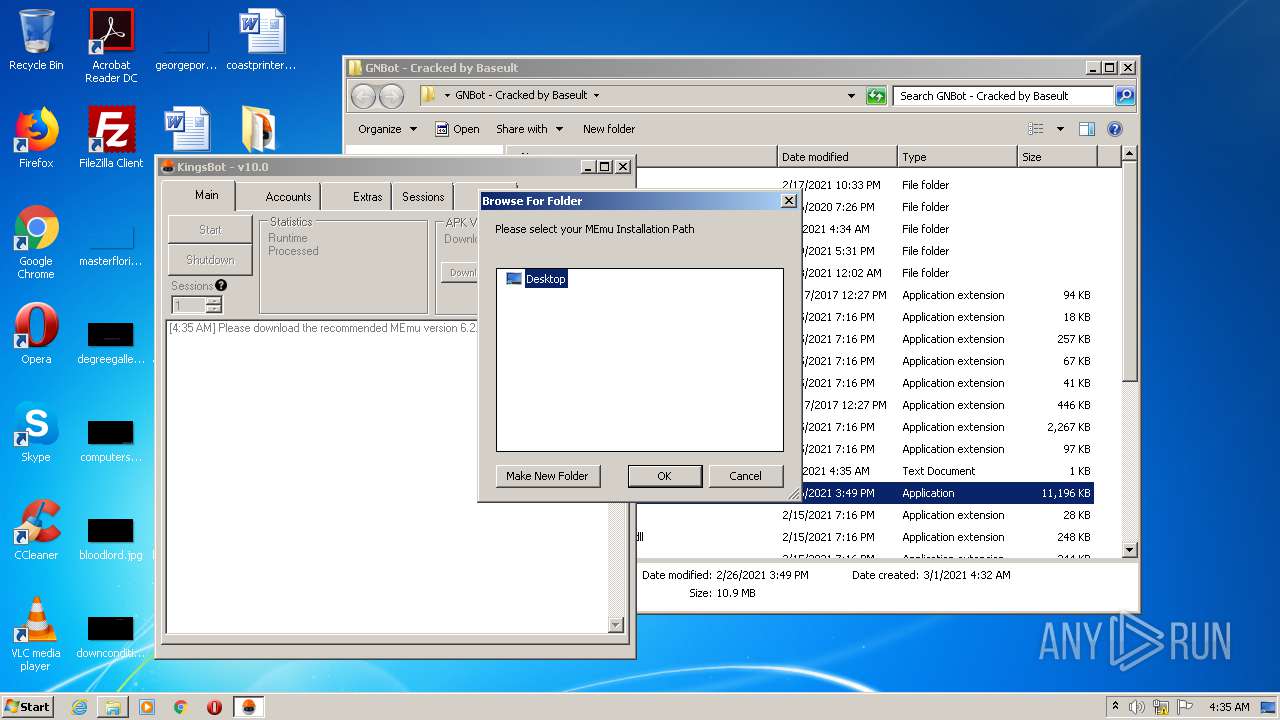
Task: Click OK in Browse For Folder
Action: tap(665, 476)
